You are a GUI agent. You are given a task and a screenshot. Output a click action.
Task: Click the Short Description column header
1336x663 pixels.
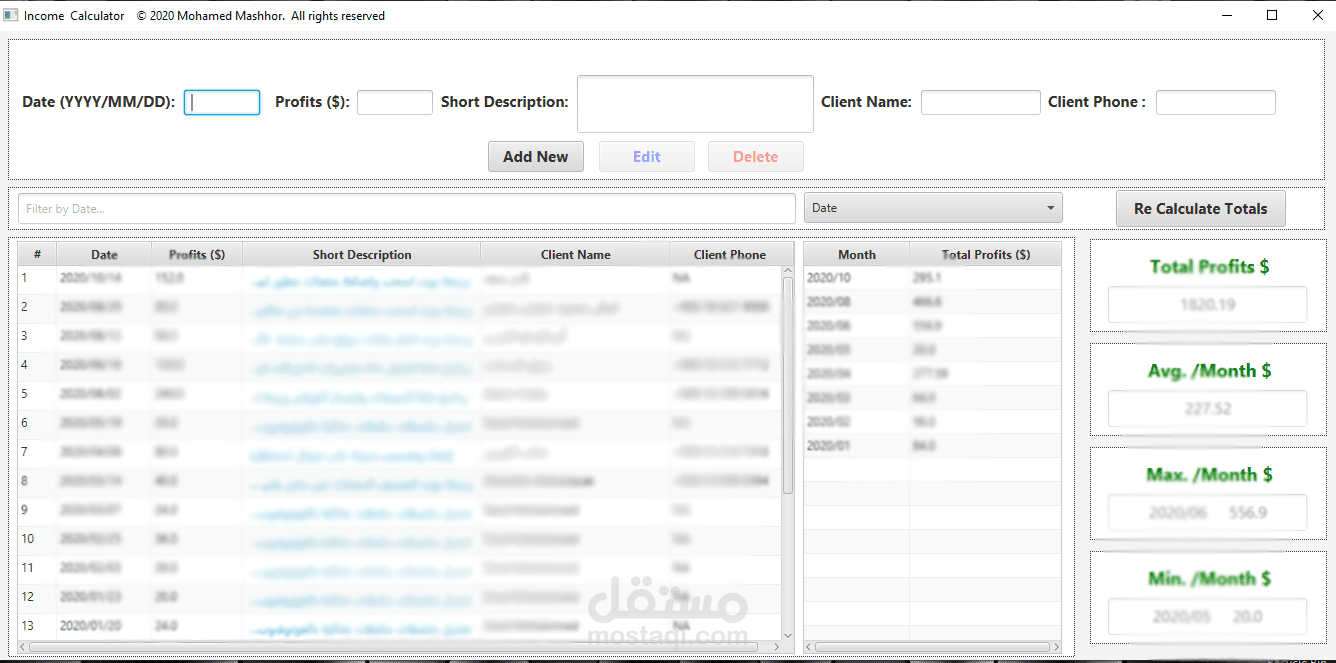(x=362, y=254)
